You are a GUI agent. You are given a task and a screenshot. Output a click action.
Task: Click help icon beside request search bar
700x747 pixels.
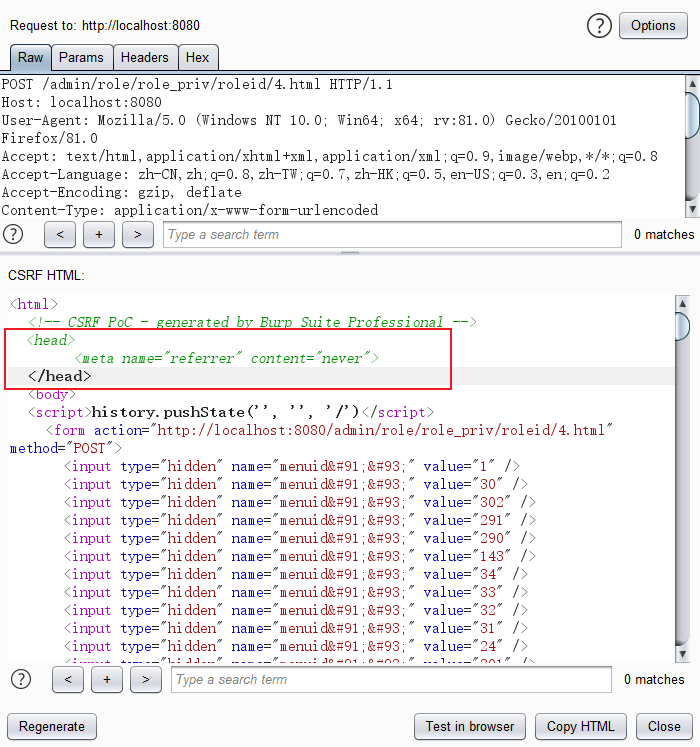click(x=13, y=234)
